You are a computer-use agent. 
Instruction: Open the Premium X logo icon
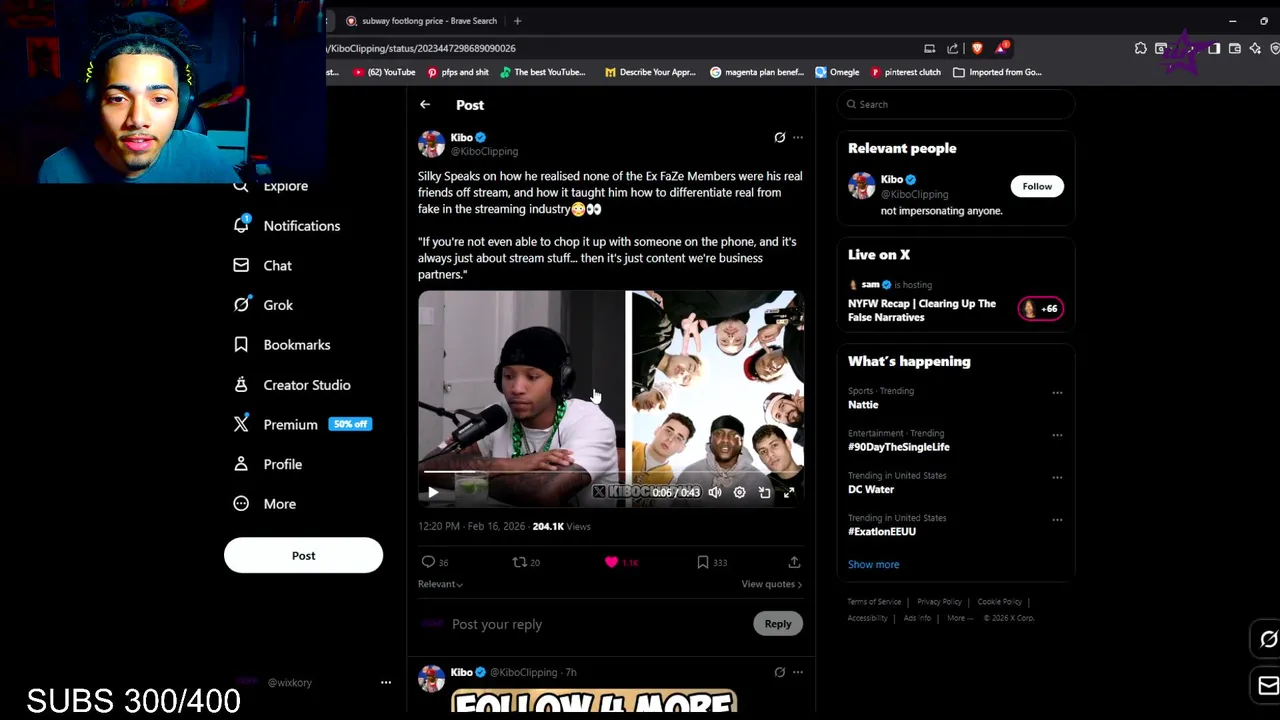coord(241,424)
